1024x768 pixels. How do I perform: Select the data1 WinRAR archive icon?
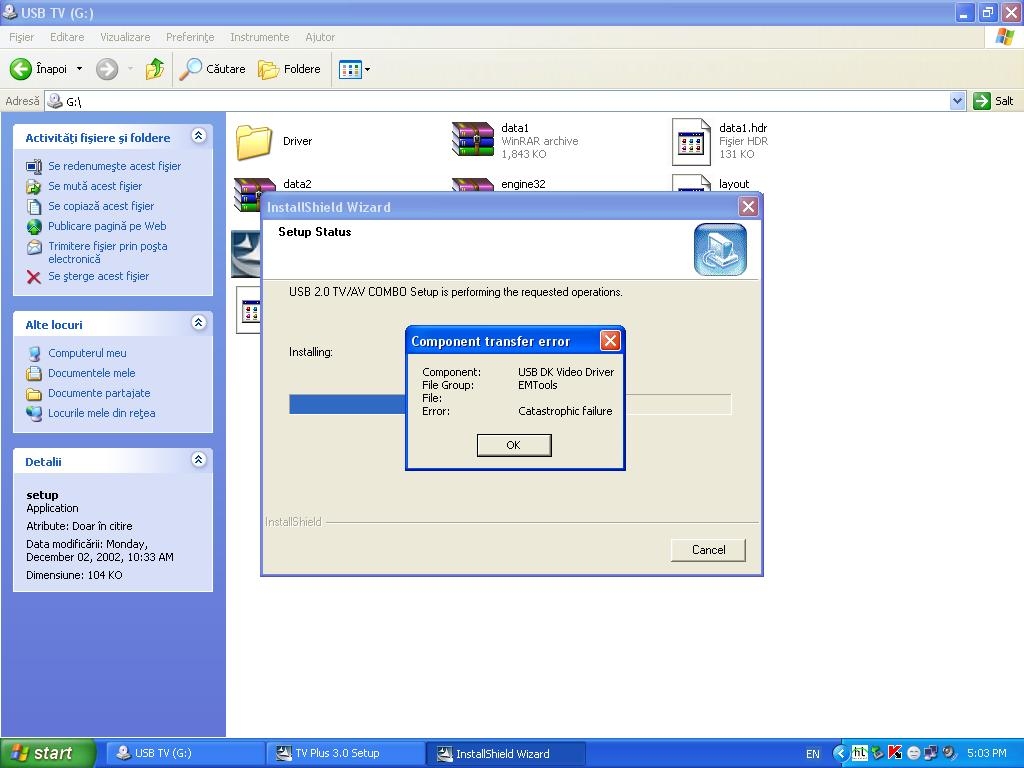coord(472,140)
